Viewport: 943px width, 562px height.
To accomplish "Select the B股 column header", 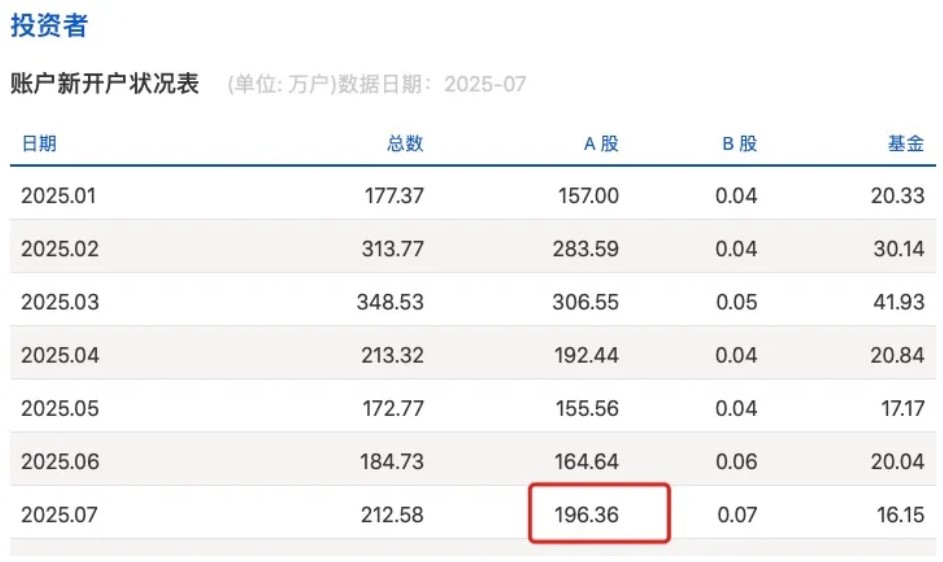I will [x=740, y=143].
